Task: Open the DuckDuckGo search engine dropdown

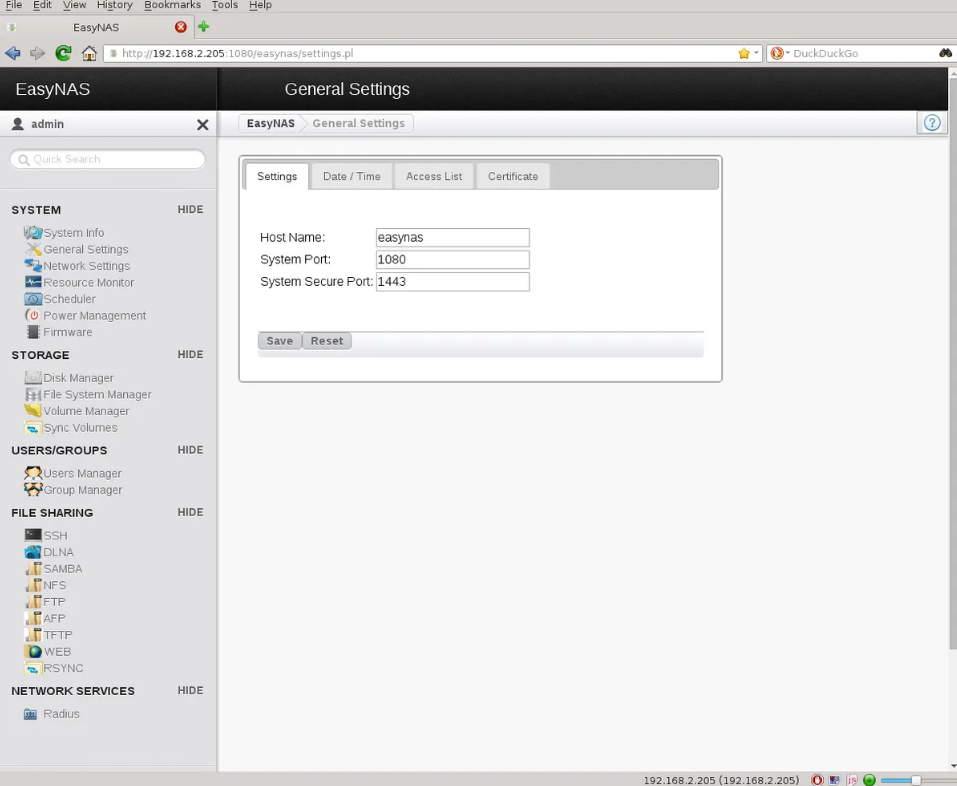Action: click(787, 53)
